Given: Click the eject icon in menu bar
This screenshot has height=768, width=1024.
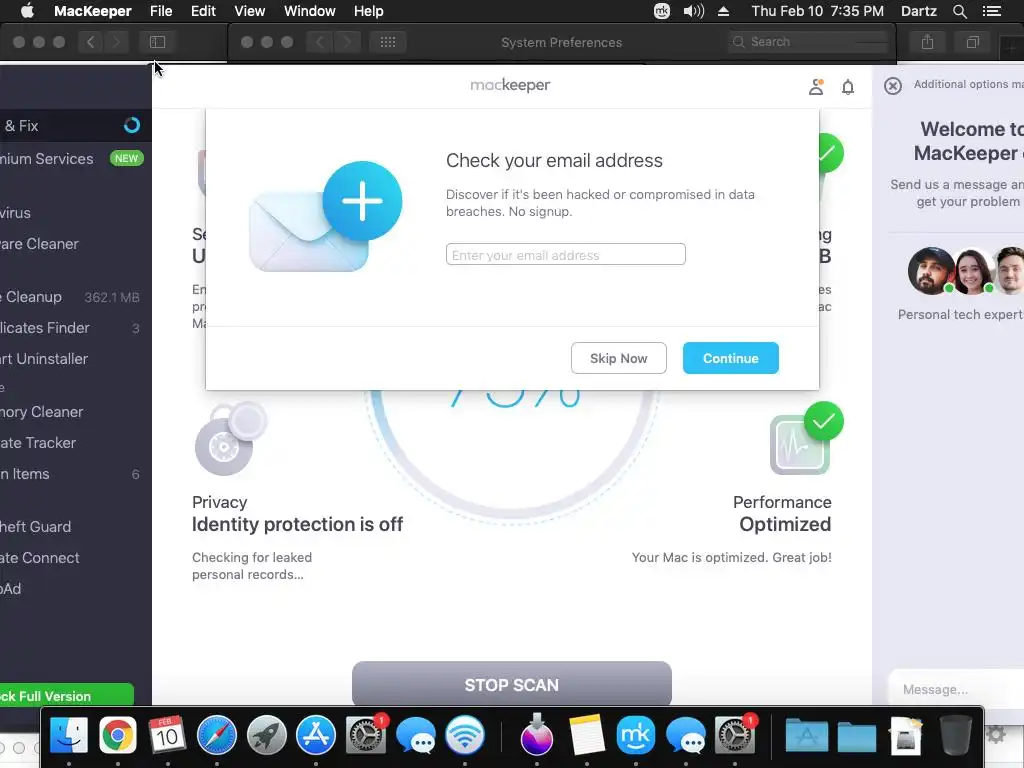Looking at the screenshot, I should point(724,11).
